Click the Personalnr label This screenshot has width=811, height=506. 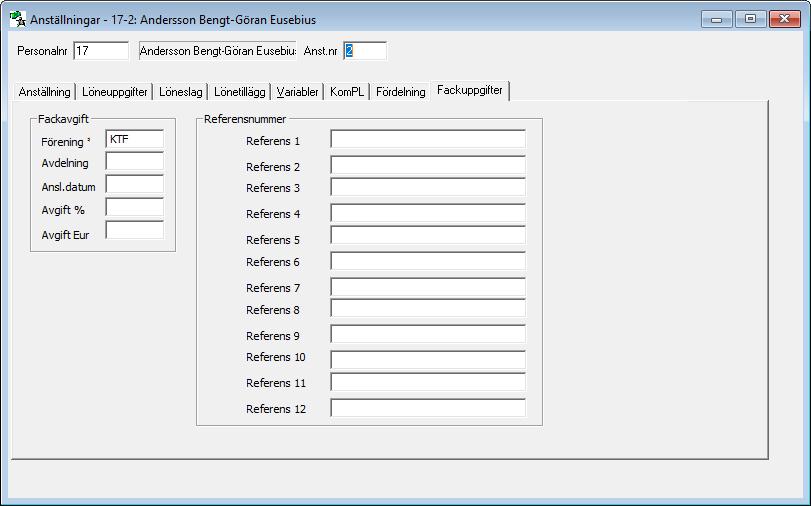point(42,51)
